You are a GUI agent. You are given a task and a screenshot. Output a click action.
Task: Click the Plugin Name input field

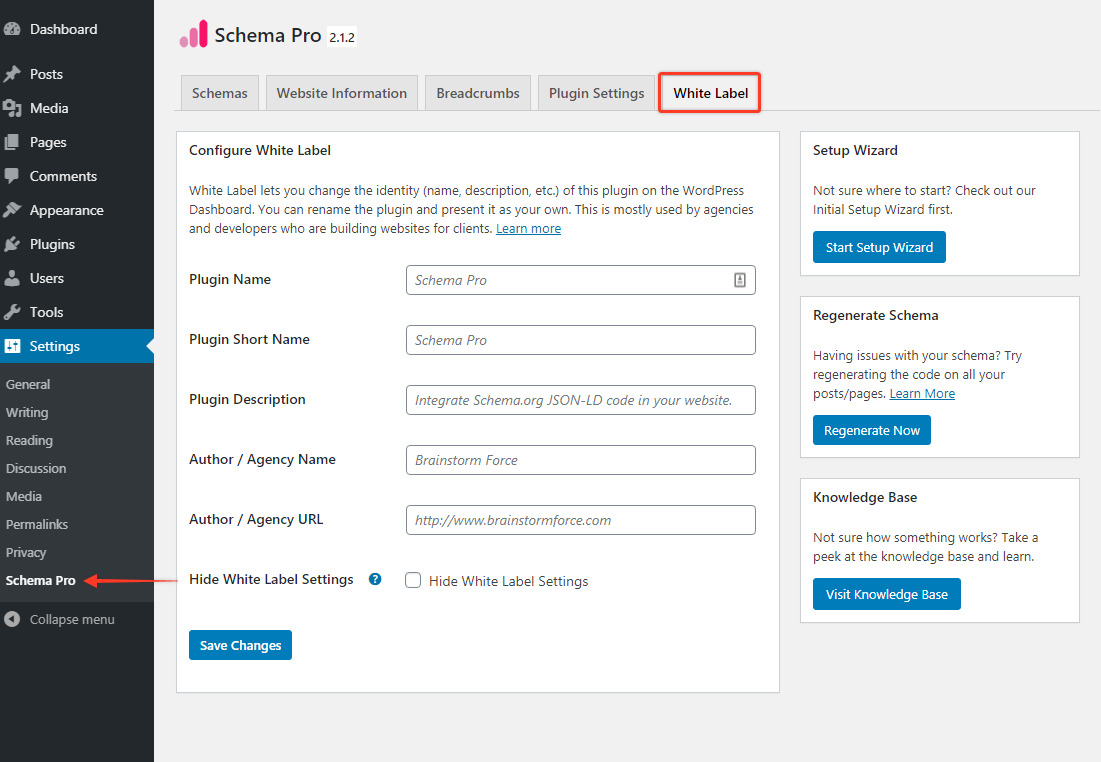click(580, 280)
